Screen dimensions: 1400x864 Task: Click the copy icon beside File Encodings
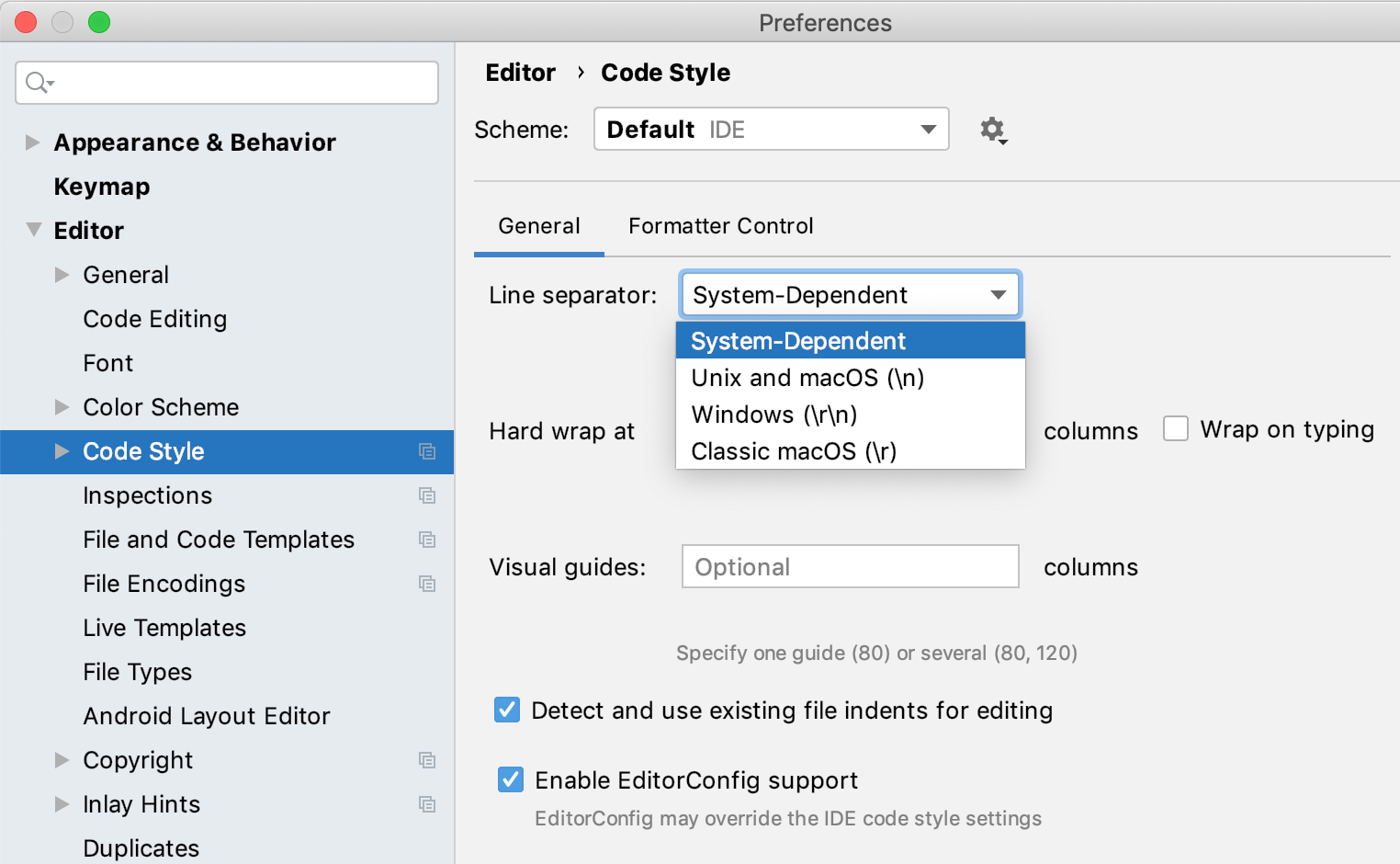click(x=427, y=584)
